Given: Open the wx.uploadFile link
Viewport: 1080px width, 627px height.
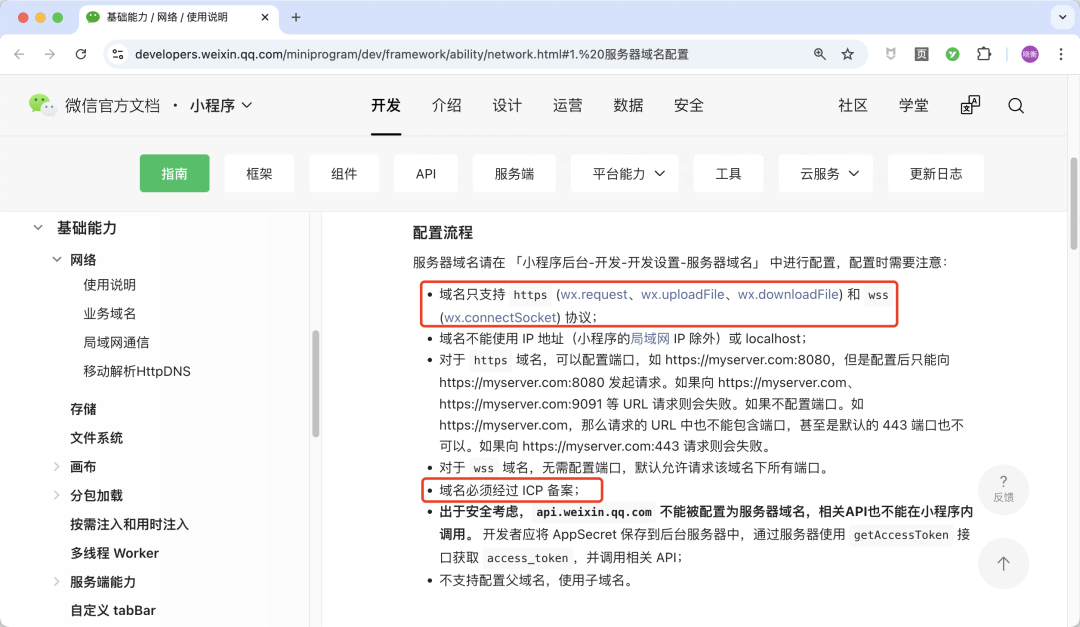Looking at the screenshot, I should (x=683, y=294).
